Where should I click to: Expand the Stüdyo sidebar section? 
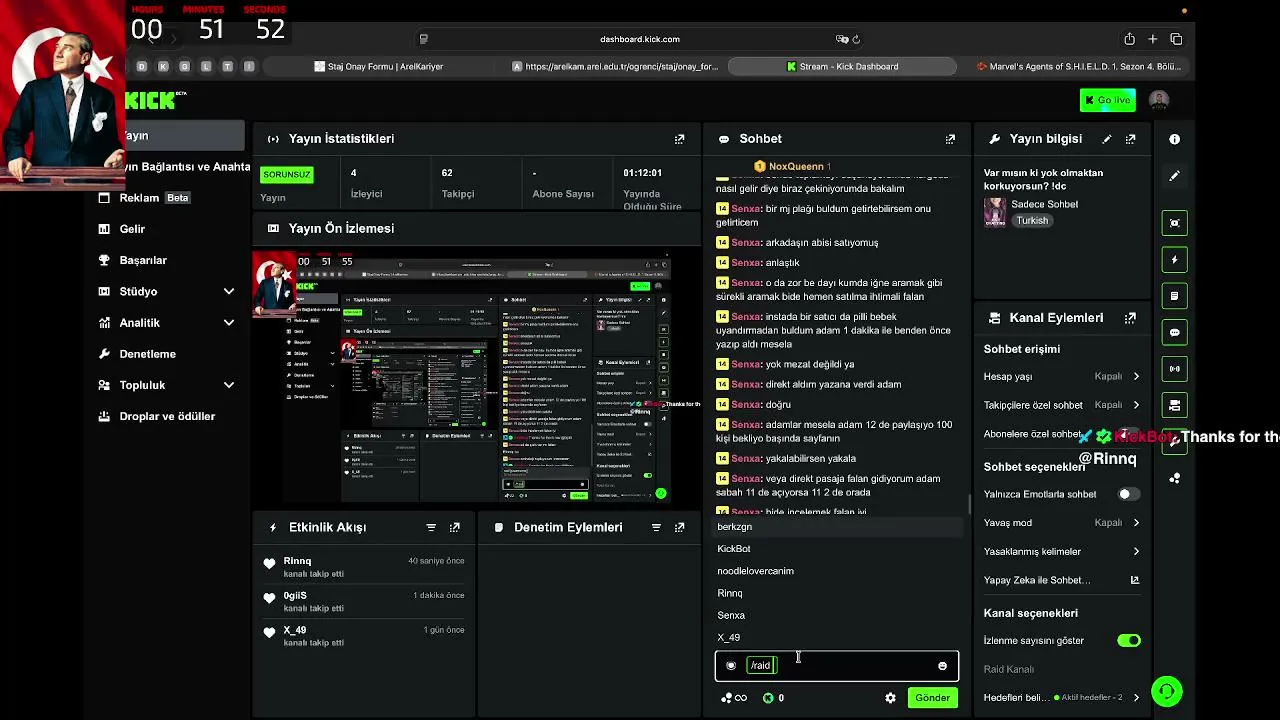229,292
